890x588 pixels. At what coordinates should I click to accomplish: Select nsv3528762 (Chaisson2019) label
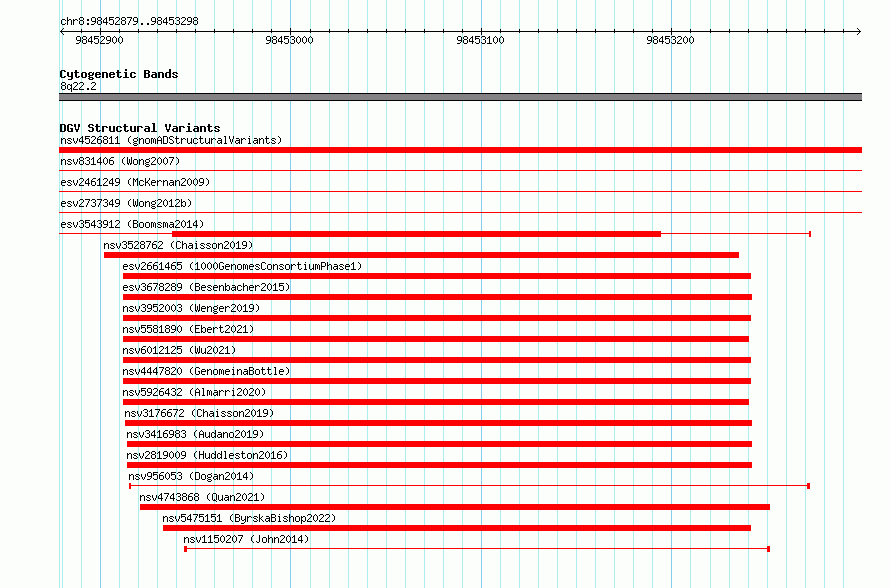tap(178, 245)
